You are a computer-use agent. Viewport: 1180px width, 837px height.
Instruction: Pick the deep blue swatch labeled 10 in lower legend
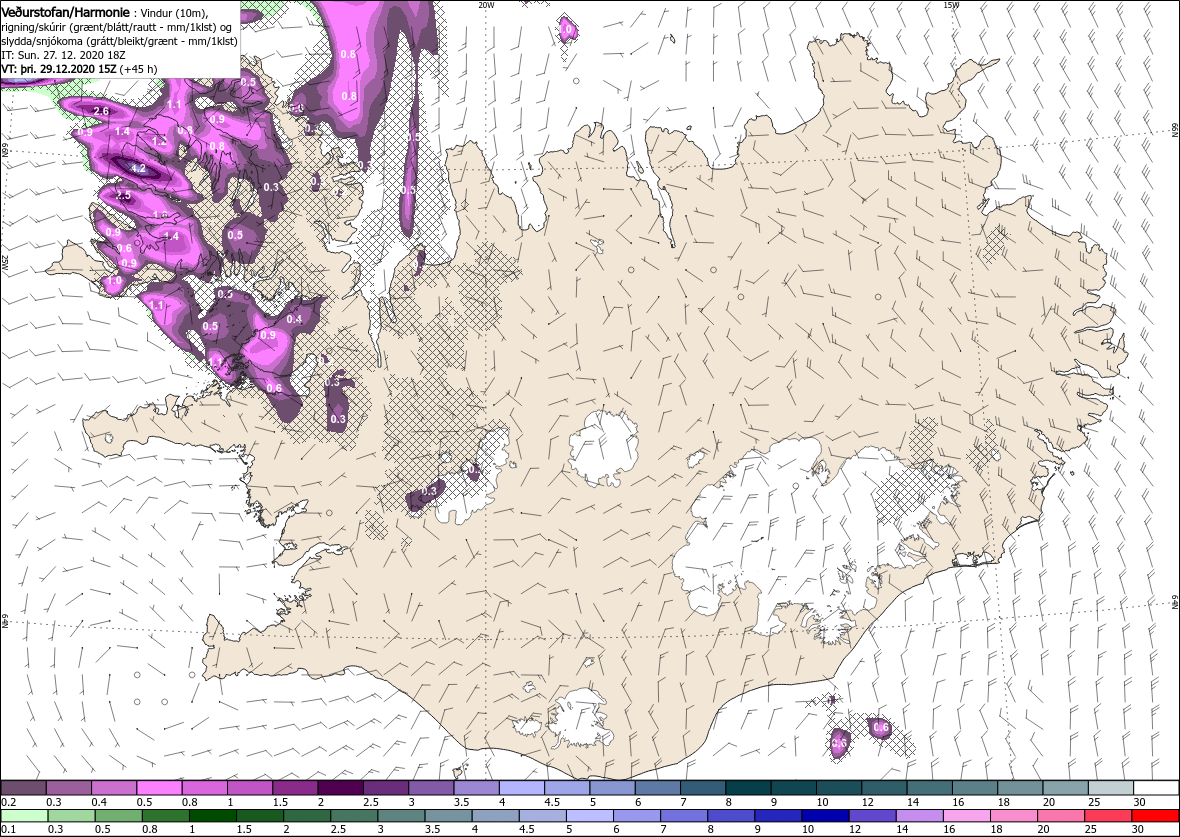tap(826, 816)
